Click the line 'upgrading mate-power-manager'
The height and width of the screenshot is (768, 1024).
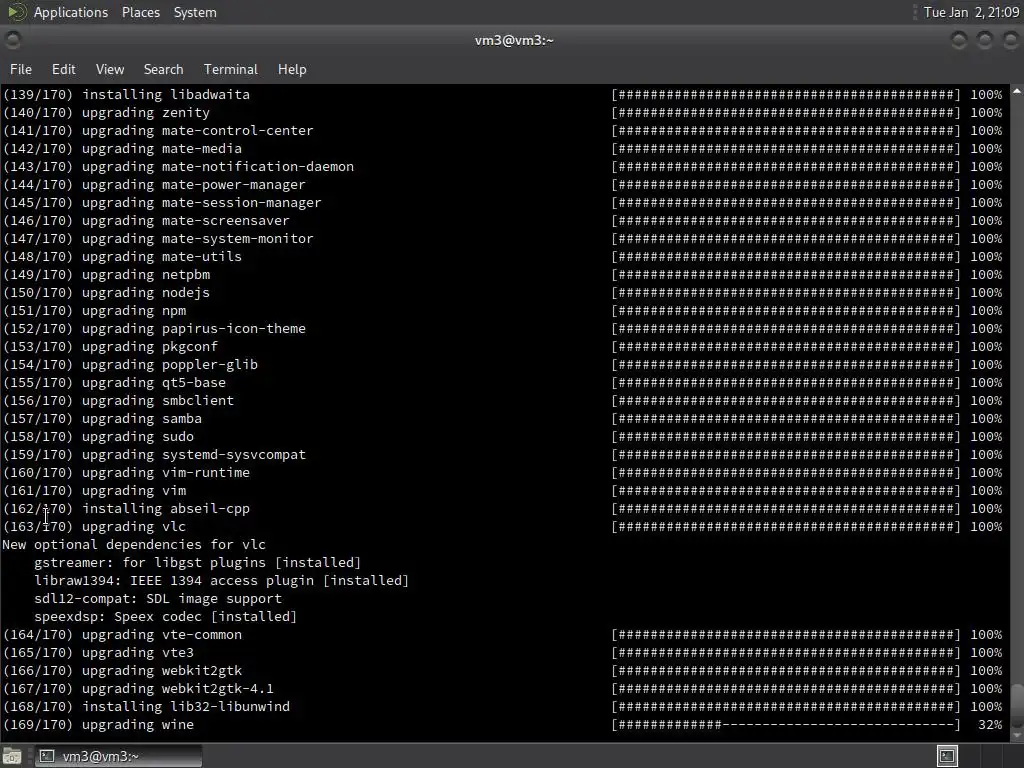point(154,184)
